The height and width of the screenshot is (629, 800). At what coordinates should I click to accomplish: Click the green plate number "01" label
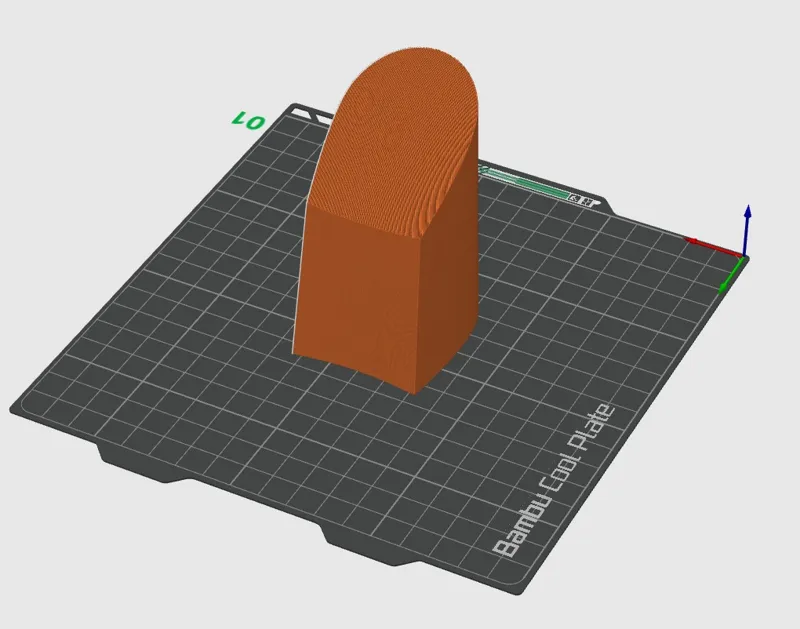click(x=248, y=121)
